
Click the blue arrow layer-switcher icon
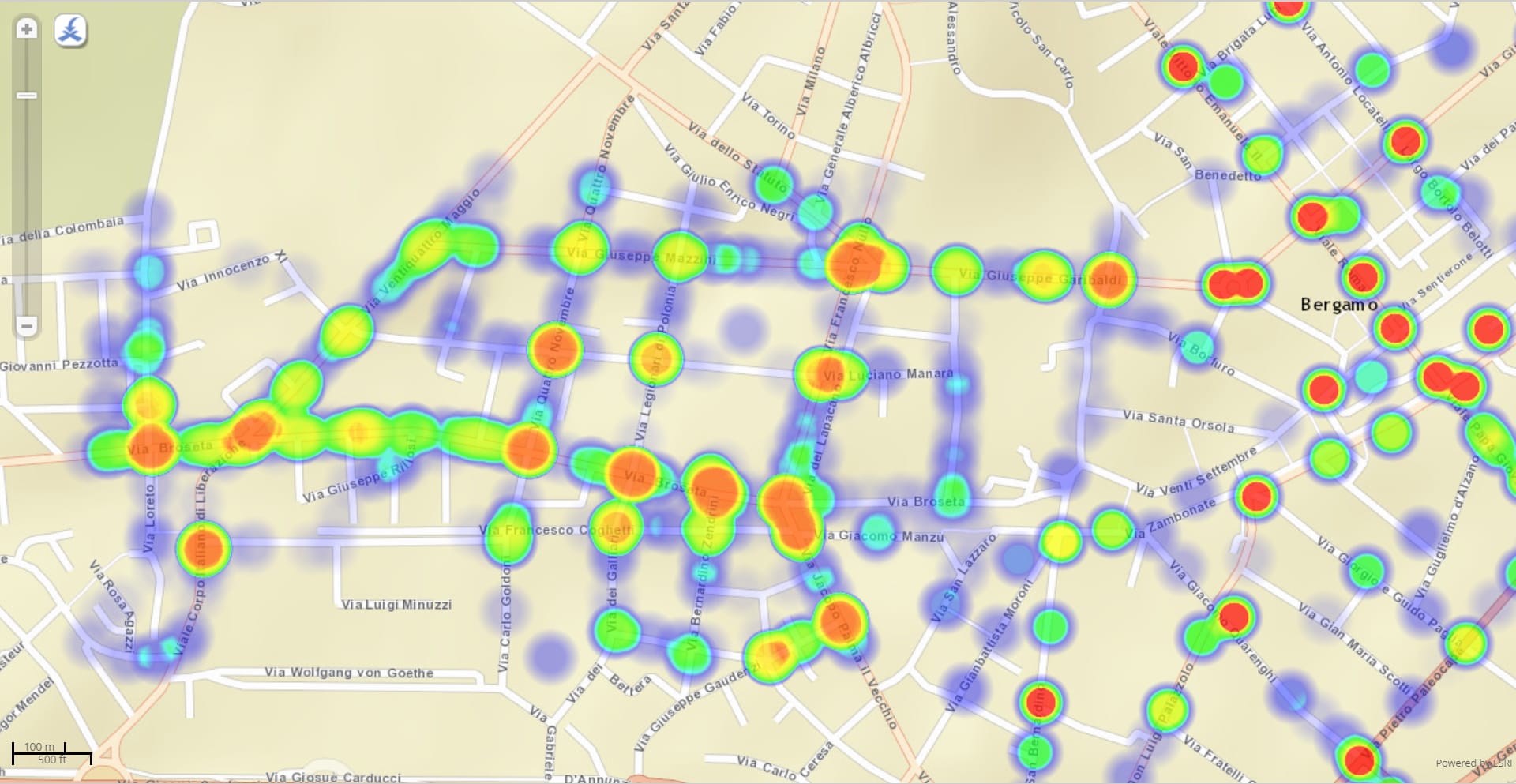[70, 31]
